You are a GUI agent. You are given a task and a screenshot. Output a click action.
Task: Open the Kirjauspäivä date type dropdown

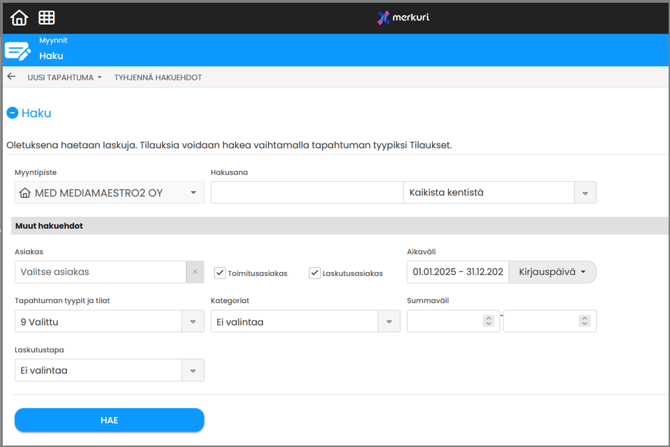[552, 272]
